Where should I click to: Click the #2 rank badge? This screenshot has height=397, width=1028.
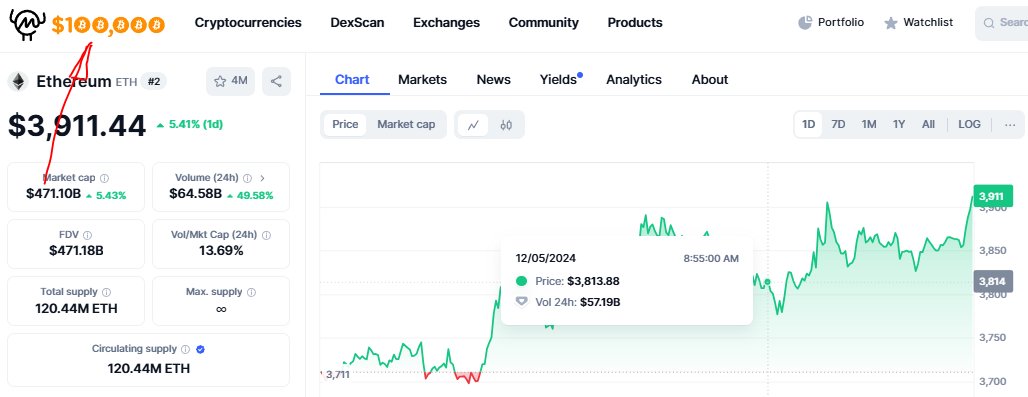point(154,81)
